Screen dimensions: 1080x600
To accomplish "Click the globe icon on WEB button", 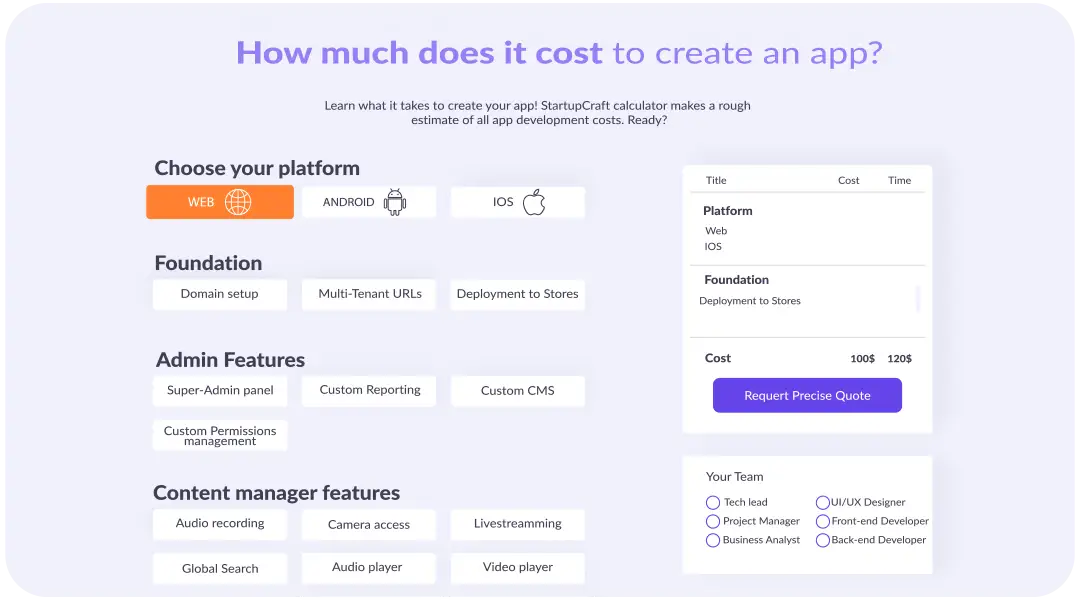I will tap(238, 202).
